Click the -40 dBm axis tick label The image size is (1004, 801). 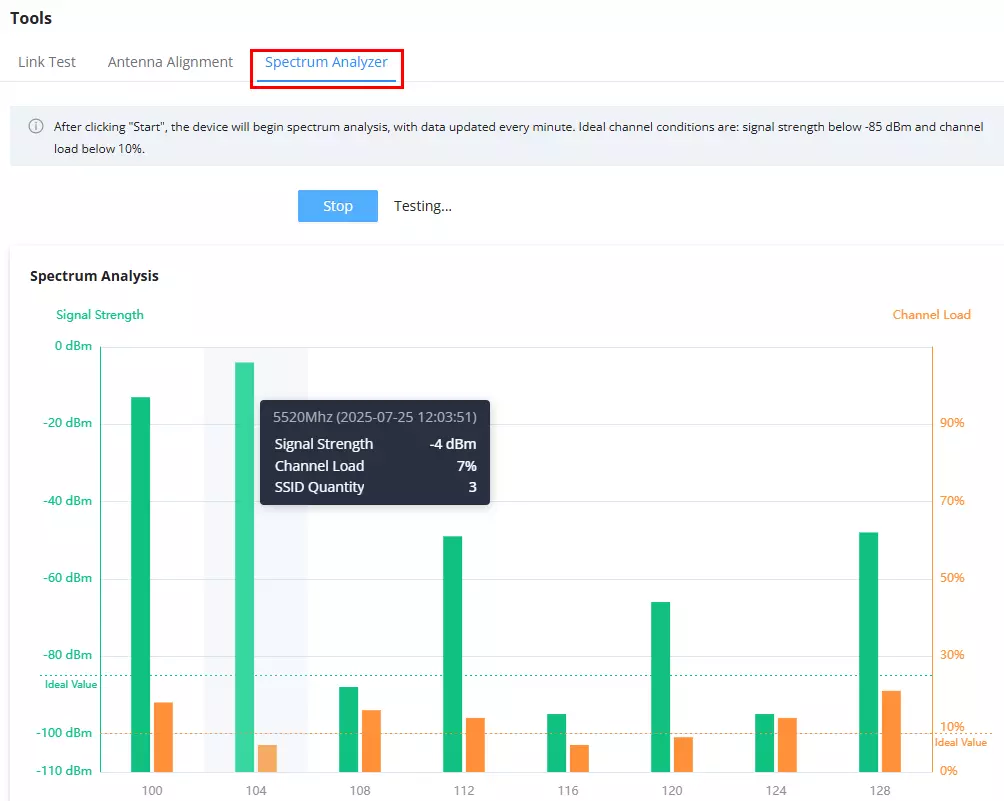[x=67, y=501]
